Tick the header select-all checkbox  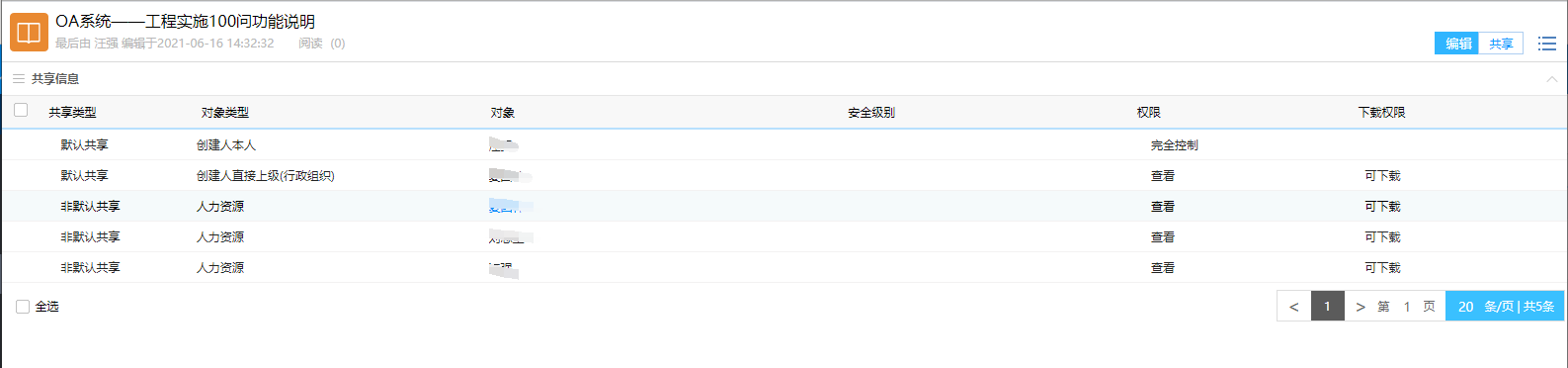point(21,110)
